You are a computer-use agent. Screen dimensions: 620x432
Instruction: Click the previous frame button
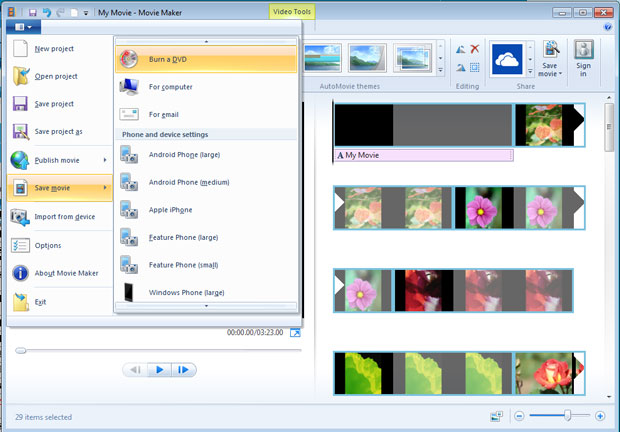coord(135,370)
